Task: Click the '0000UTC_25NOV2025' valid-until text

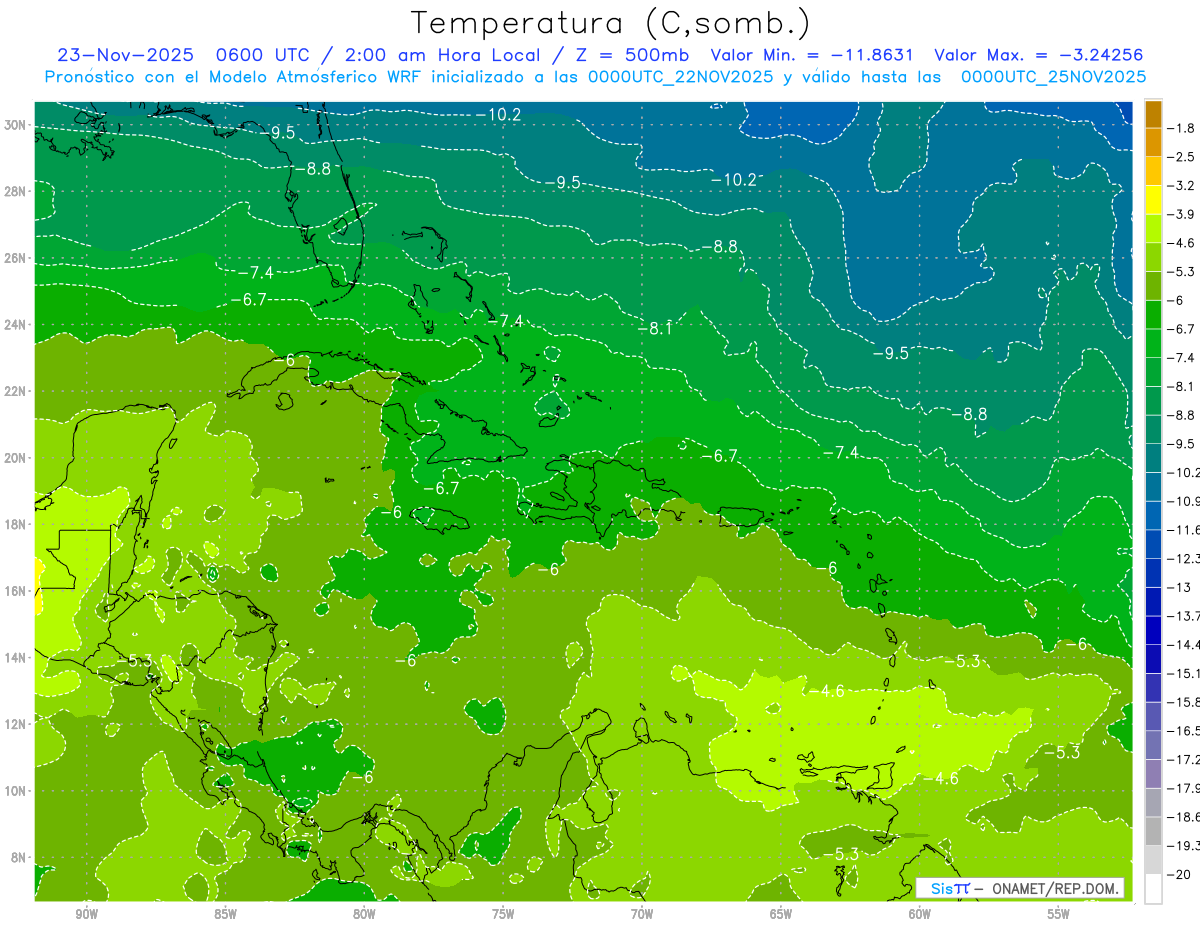Action: pos(1053,77)
